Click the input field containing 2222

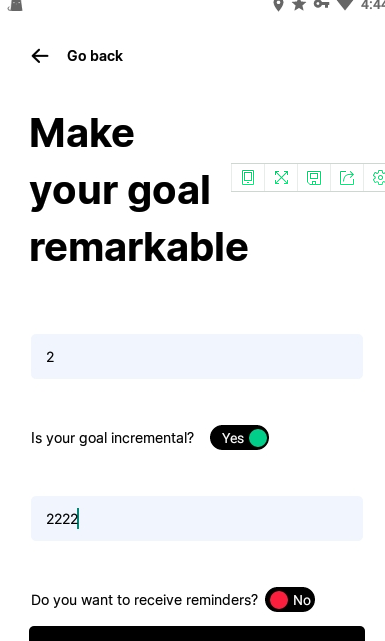(x=197, y=518)
